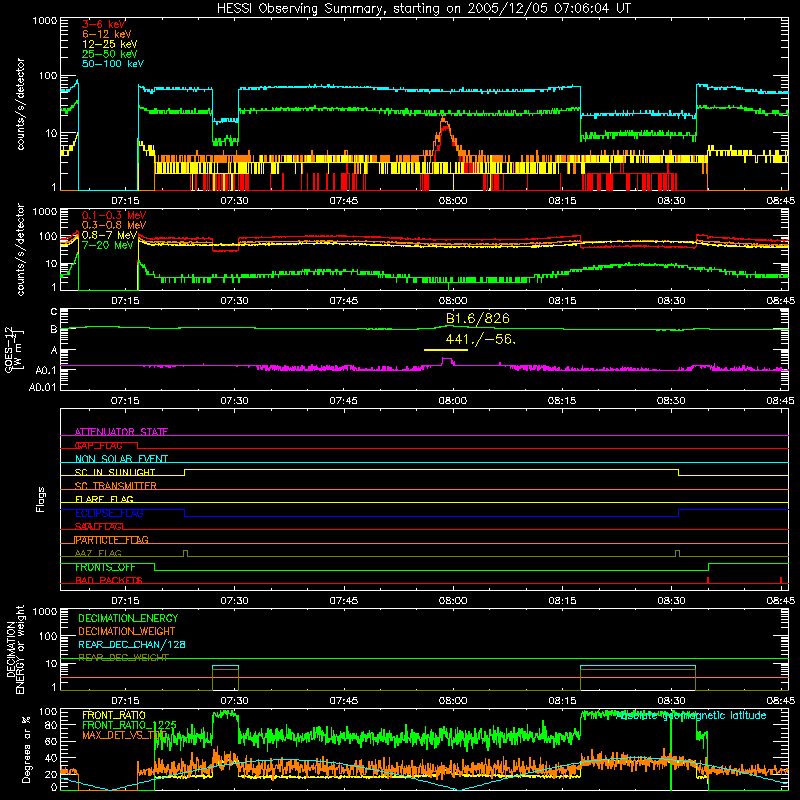
Task: Click the GOES-12 vertical axis title
Action: coord(12,350)
